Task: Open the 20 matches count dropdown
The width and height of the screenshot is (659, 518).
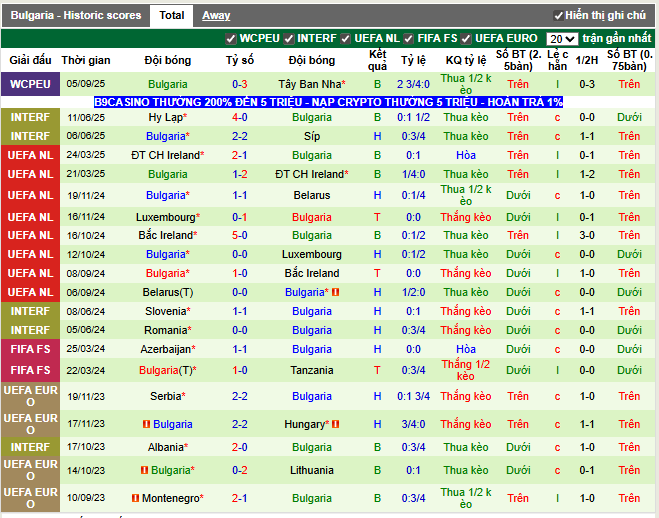Action: [x=562, y=39]
